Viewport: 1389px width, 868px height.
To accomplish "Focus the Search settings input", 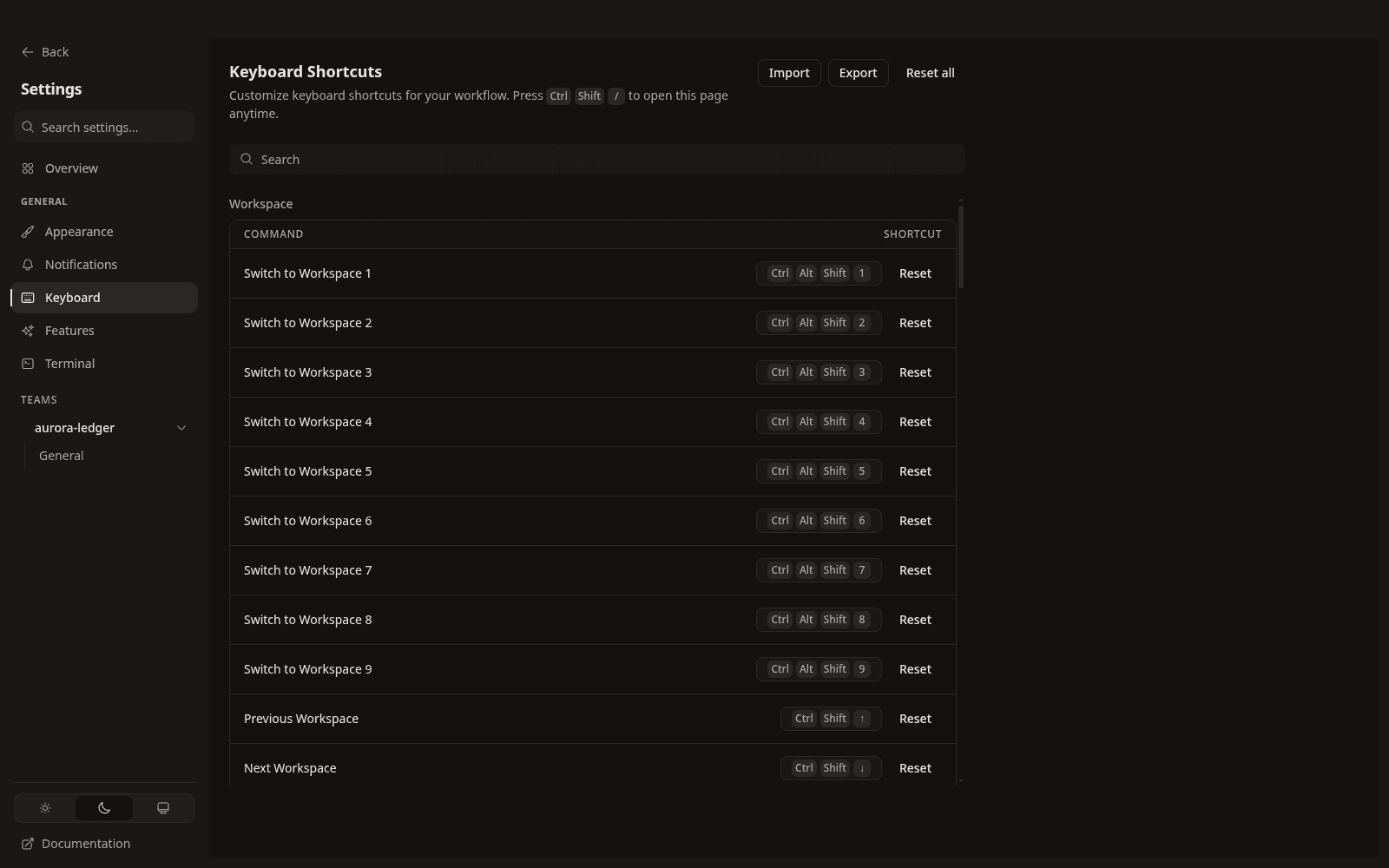I will (x=104, y=127).
